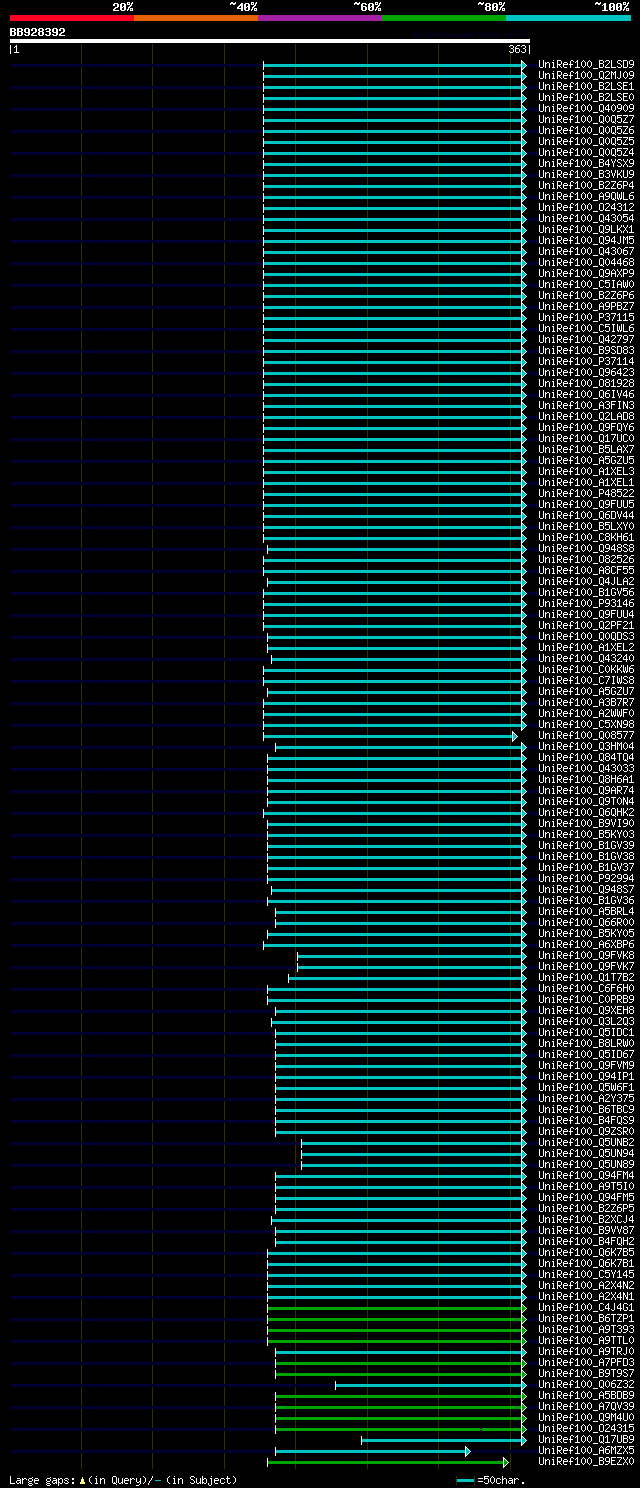Click the UniRef100_C5IWL6 label

click(586, 328)
